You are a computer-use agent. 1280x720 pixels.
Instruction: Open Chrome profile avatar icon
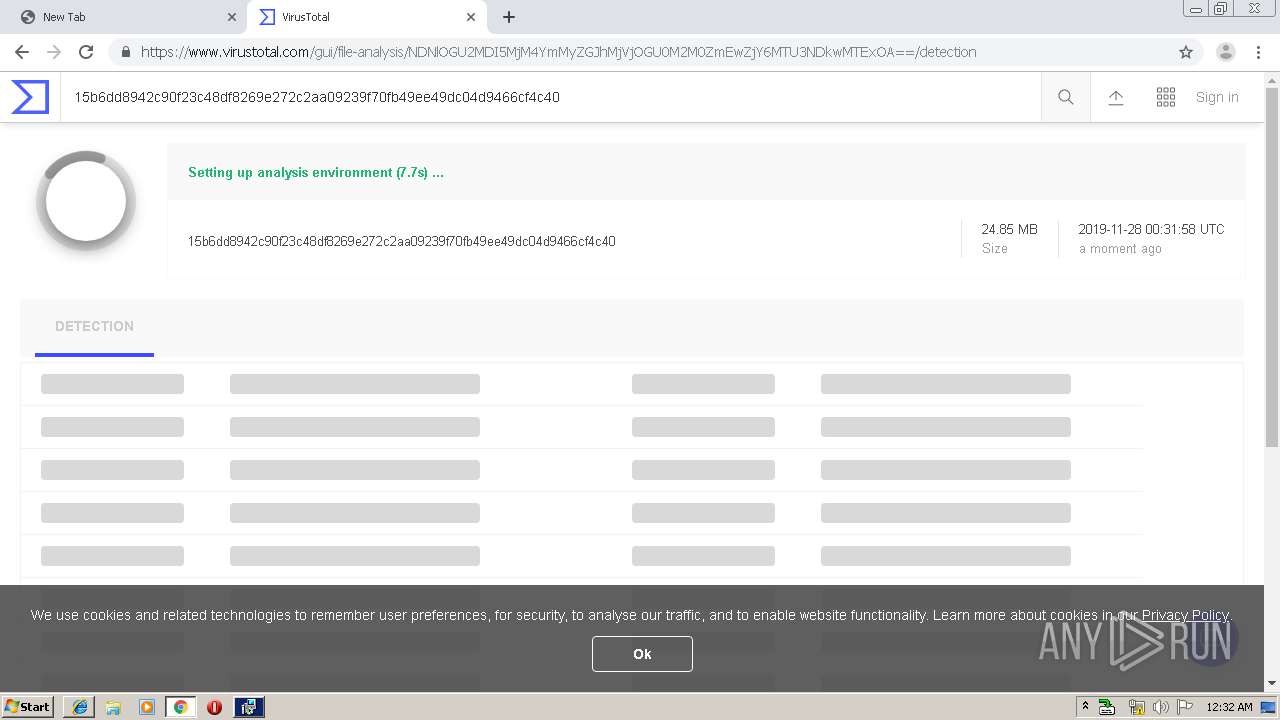pos(1226,52)
